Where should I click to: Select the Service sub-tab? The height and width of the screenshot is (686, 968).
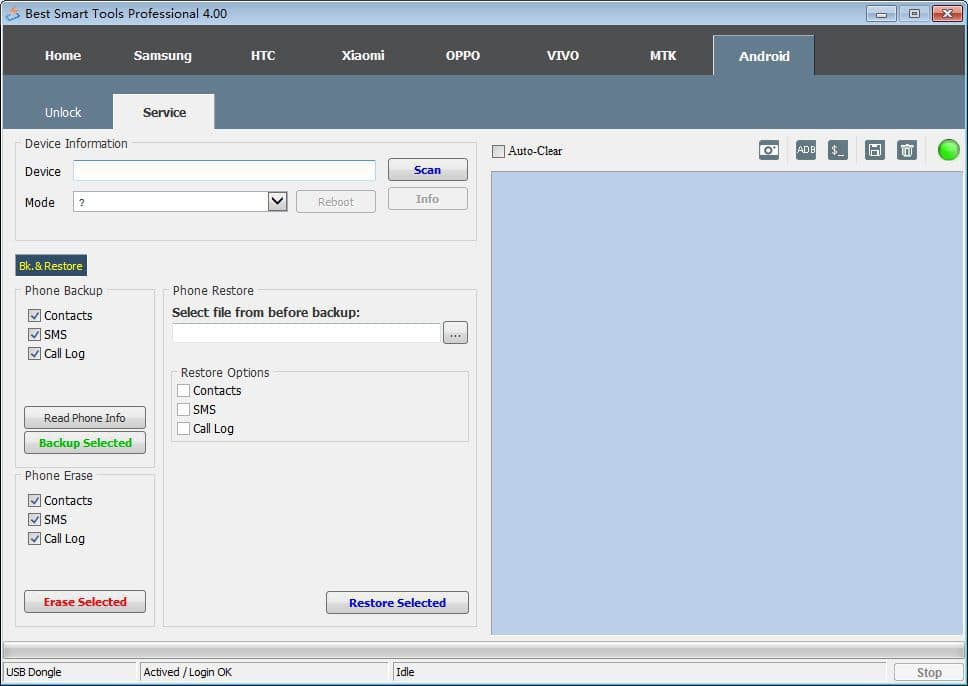tap(164, 112)
